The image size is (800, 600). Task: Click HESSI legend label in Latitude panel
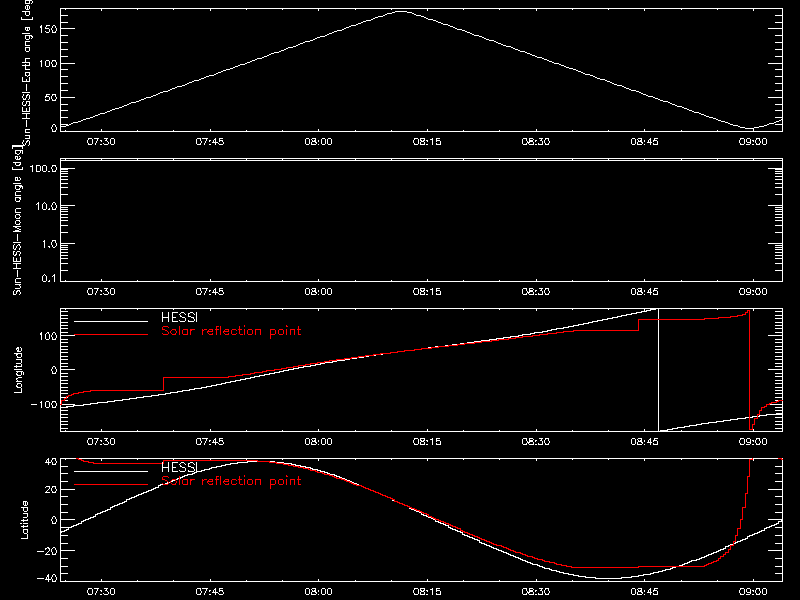pyautogui.click(x=179, y=467)
